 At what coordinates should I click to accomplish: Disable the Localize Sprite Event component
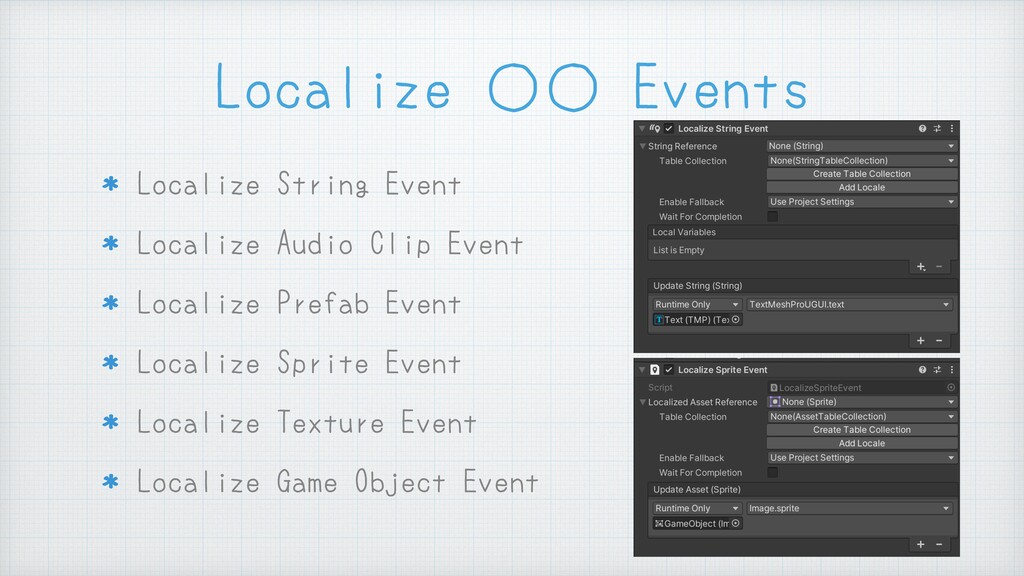pyautogui.click(x=669, y=370)
